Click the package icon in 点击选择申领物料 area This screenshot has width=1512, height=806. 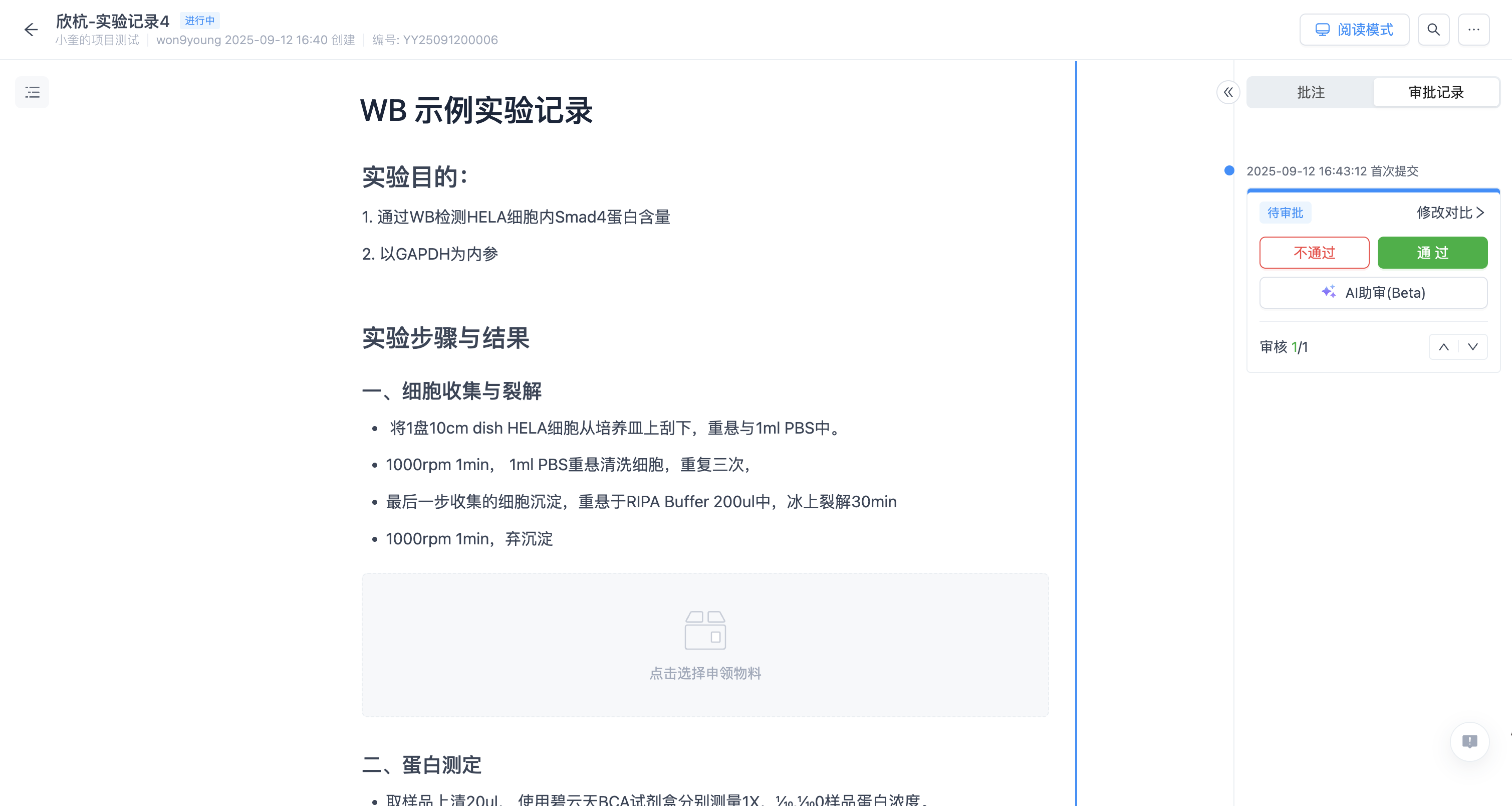(x=704, y=631)
